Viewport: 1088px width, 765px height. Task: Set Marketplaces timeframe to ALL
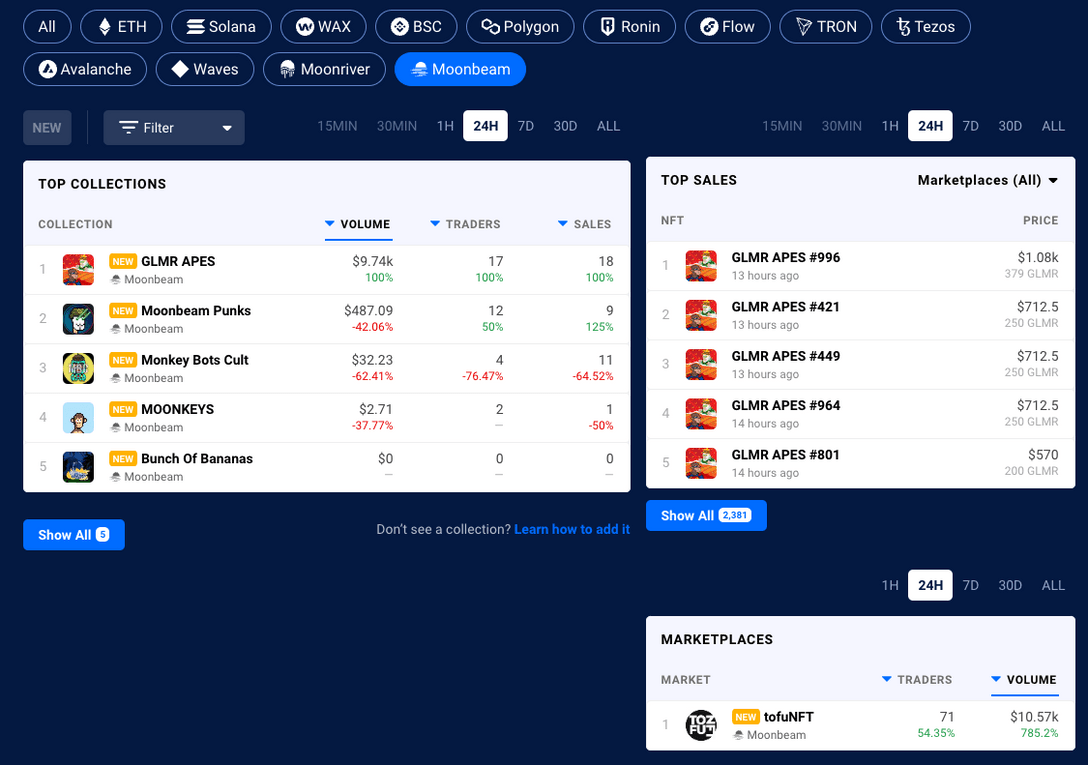click(1053, 585)
